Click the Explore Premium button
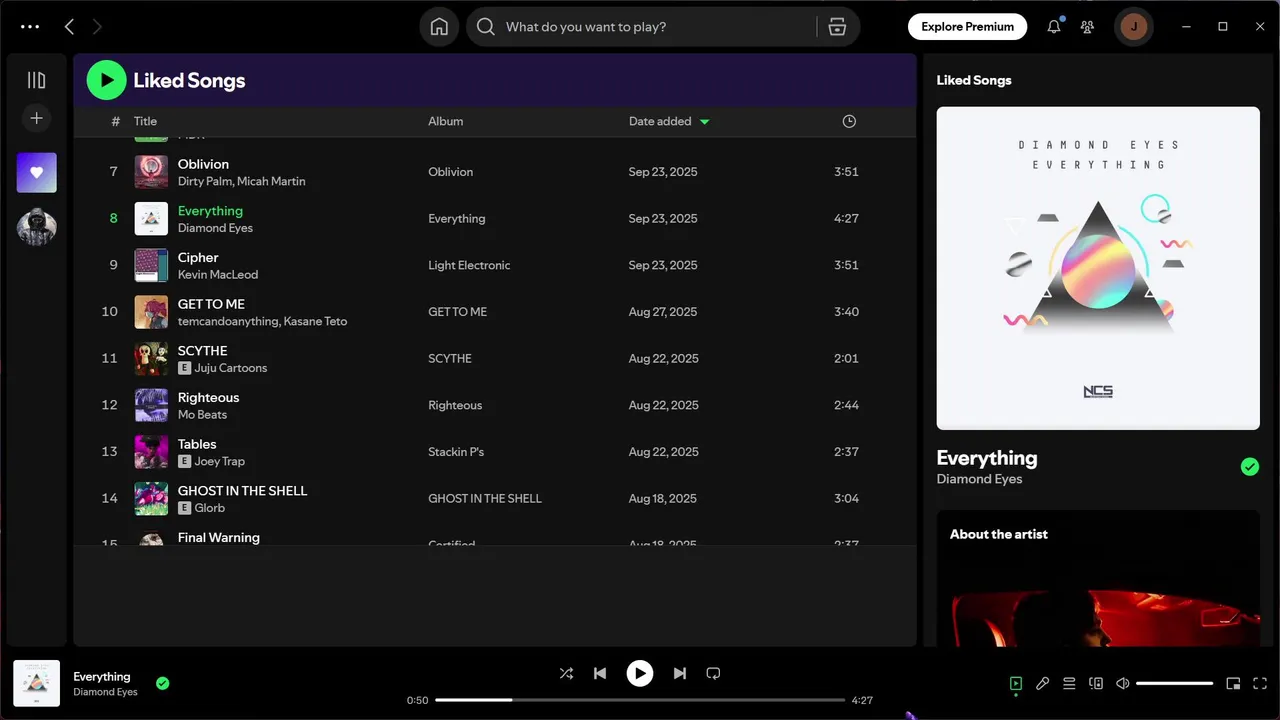Screen dimensions: 1280x720 967,27
